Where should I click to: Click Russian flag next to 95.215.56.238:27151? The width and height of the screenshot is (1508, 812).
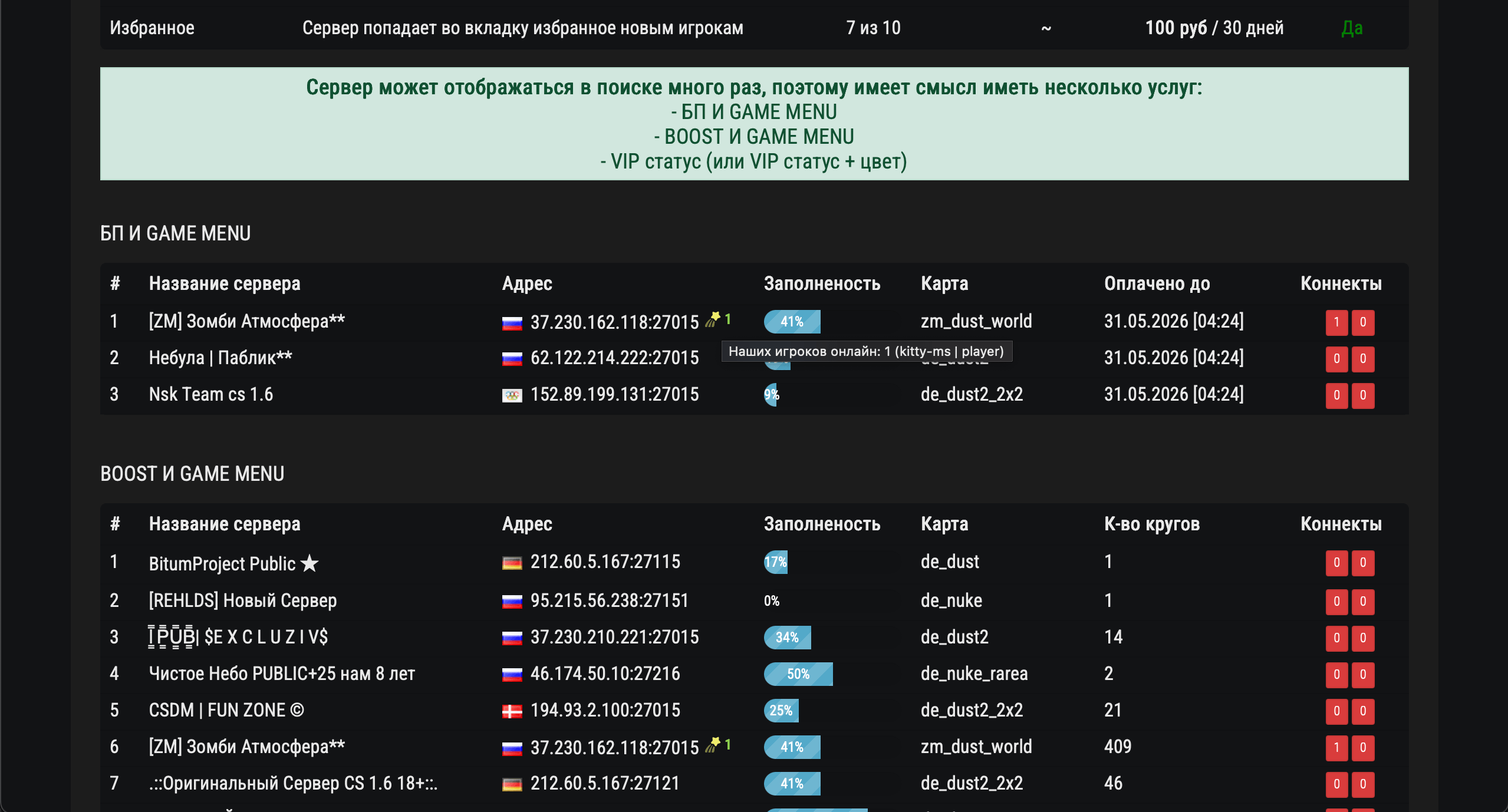[512, 602]
